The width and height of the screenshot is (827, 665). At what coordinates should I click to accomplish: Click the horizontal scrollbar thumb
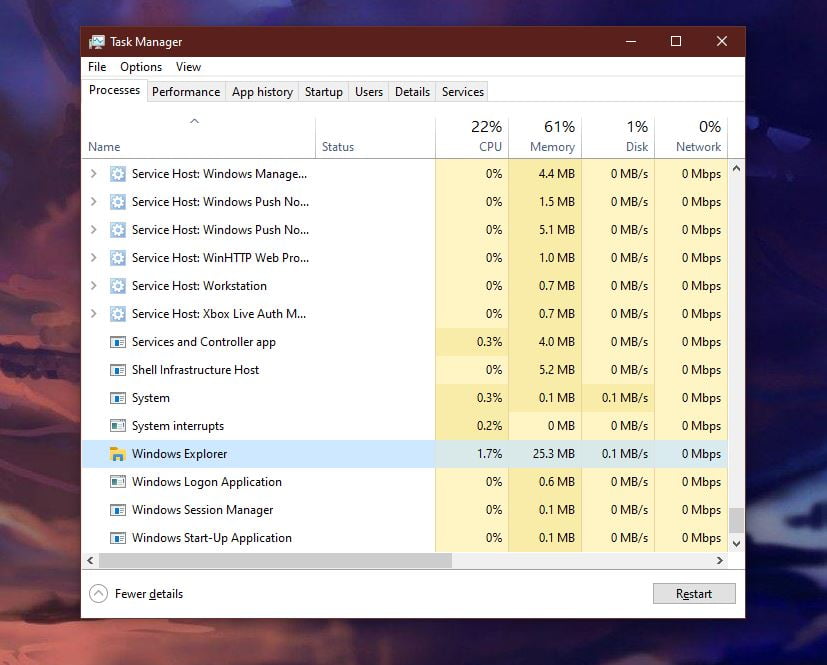tap(275, 561)
